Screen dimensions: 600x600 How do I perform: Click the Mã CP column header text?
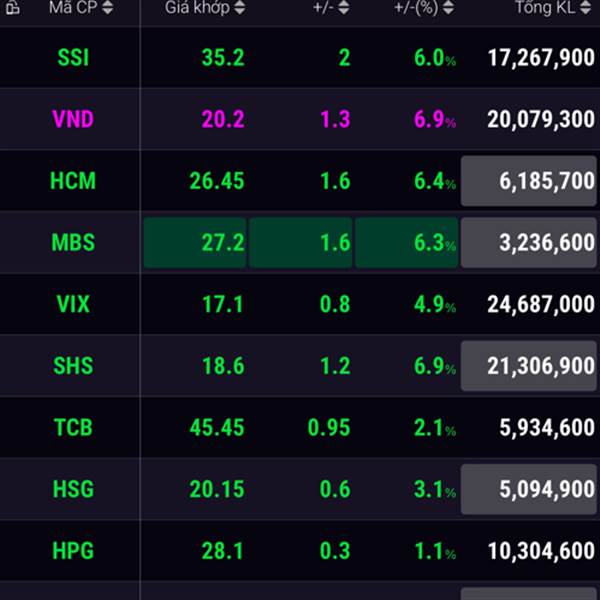[x=73, y=7]
